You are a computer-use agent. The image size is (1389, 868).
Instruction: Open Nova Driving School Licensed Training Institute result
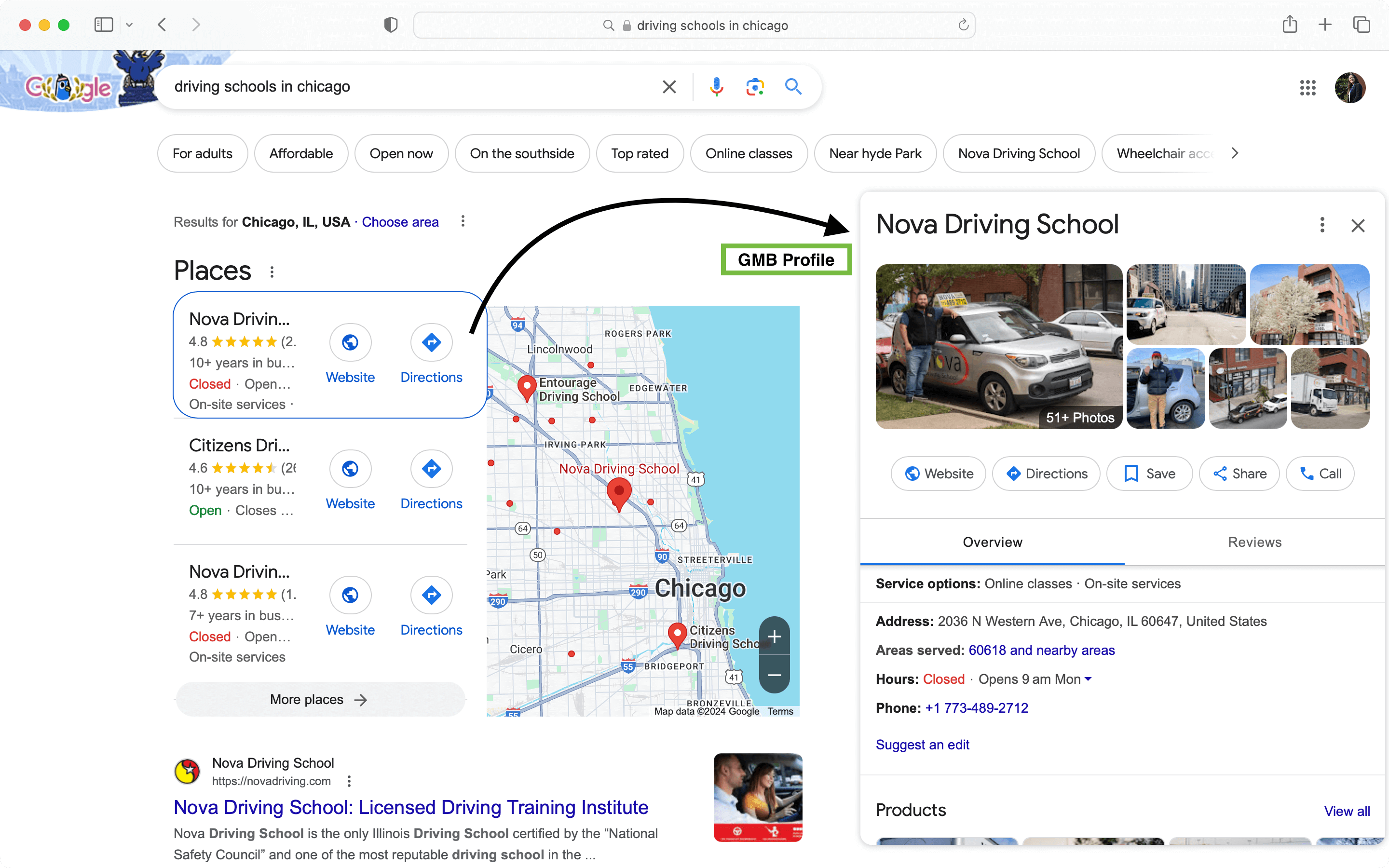(411, 807)
